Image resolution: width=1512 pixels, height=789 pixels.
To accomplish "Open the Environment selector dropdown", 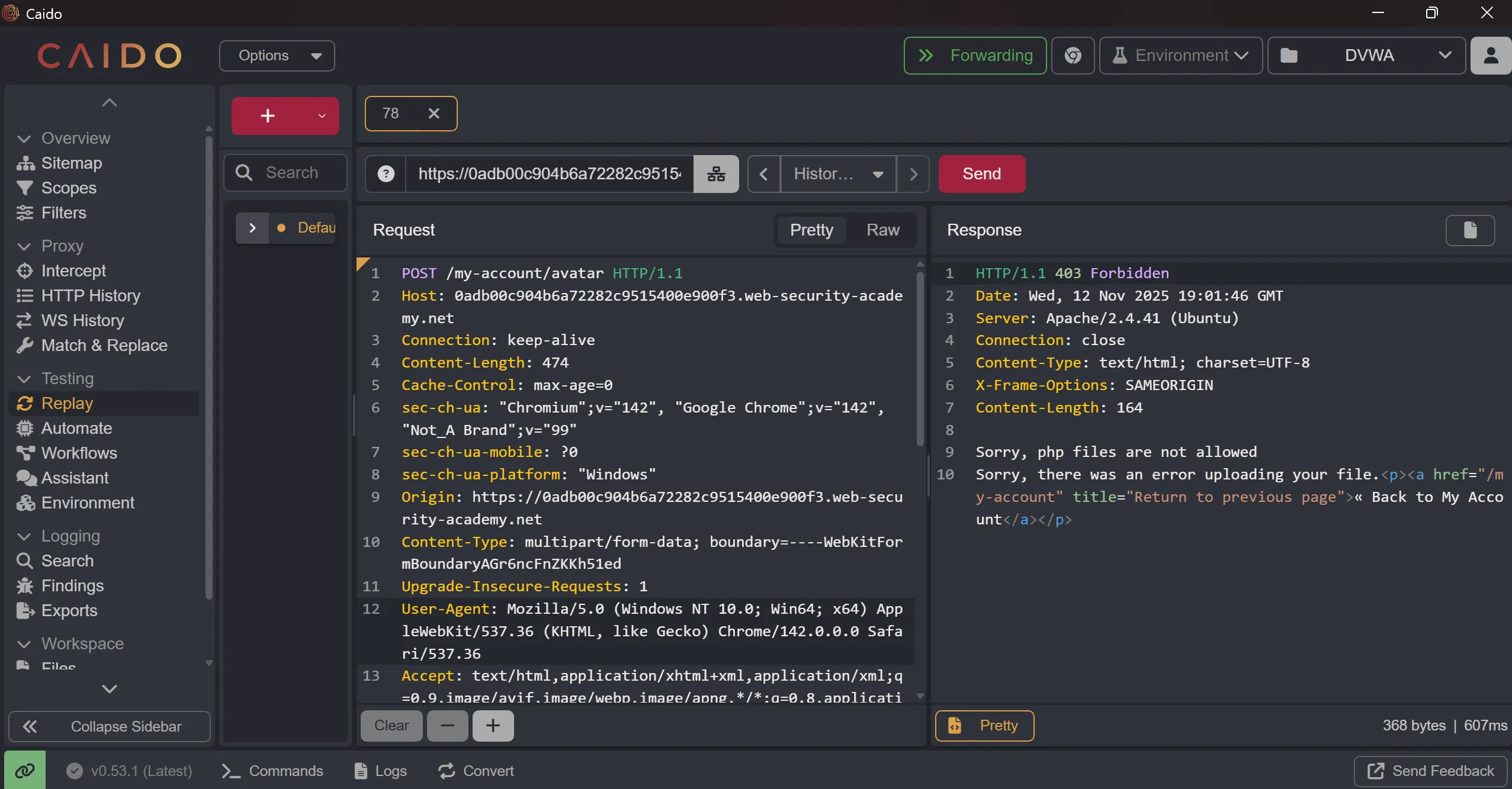I will [x=1181, y=56].
